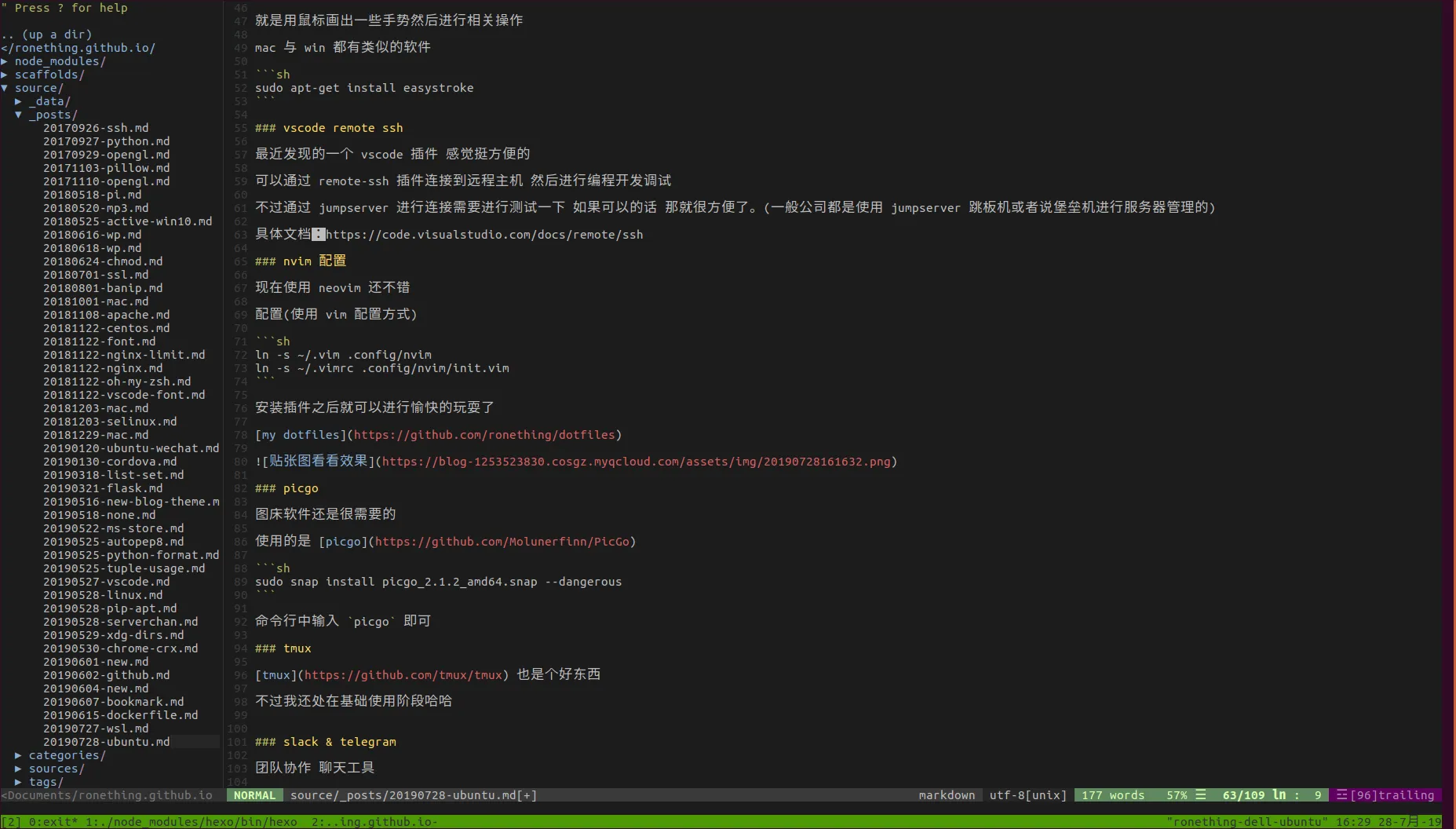1456x829 pixels.
Task: Click the markdown filetype in statusline
Action: [x=947, y=795]
